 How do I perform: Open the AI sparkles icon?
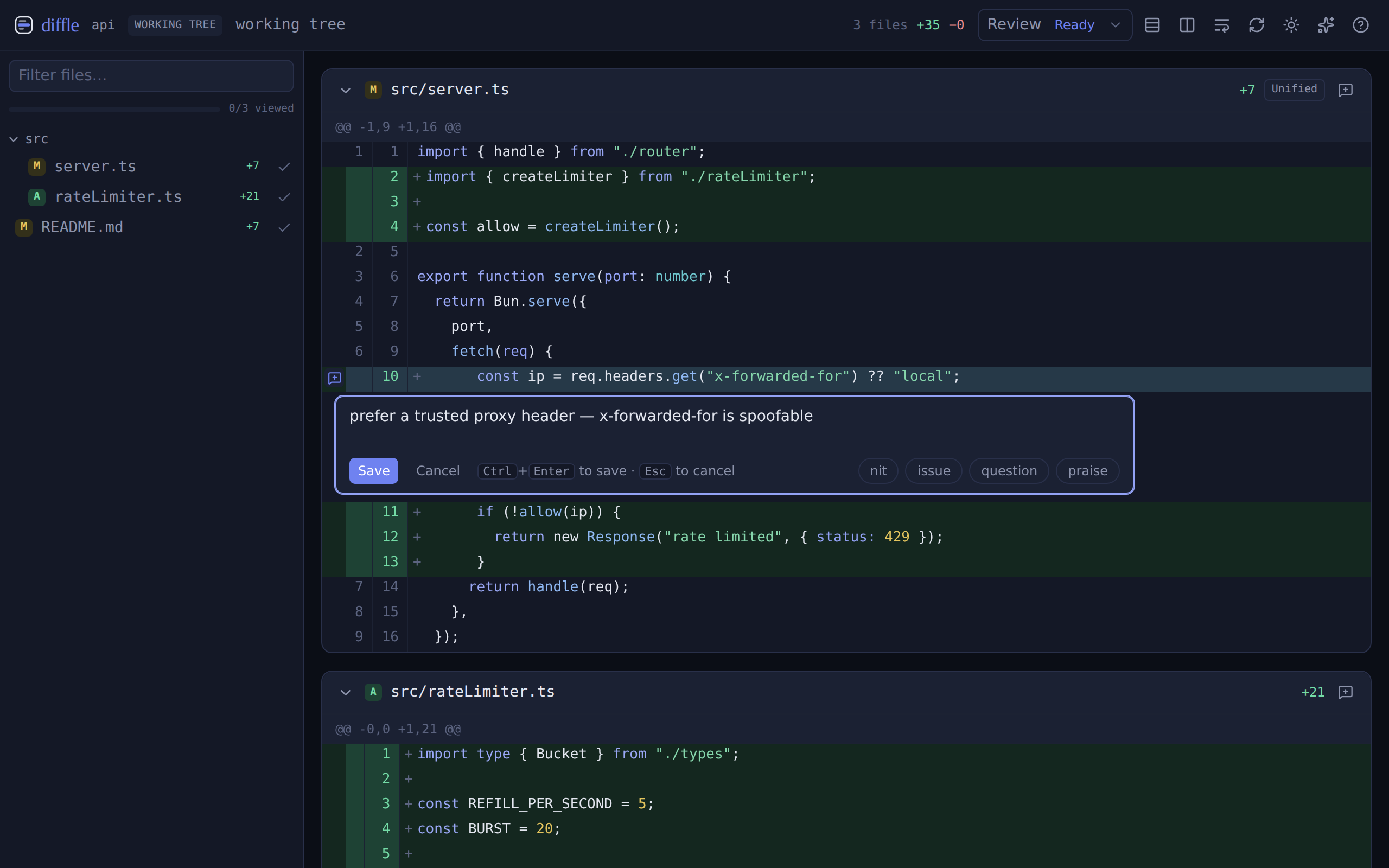1326,25
